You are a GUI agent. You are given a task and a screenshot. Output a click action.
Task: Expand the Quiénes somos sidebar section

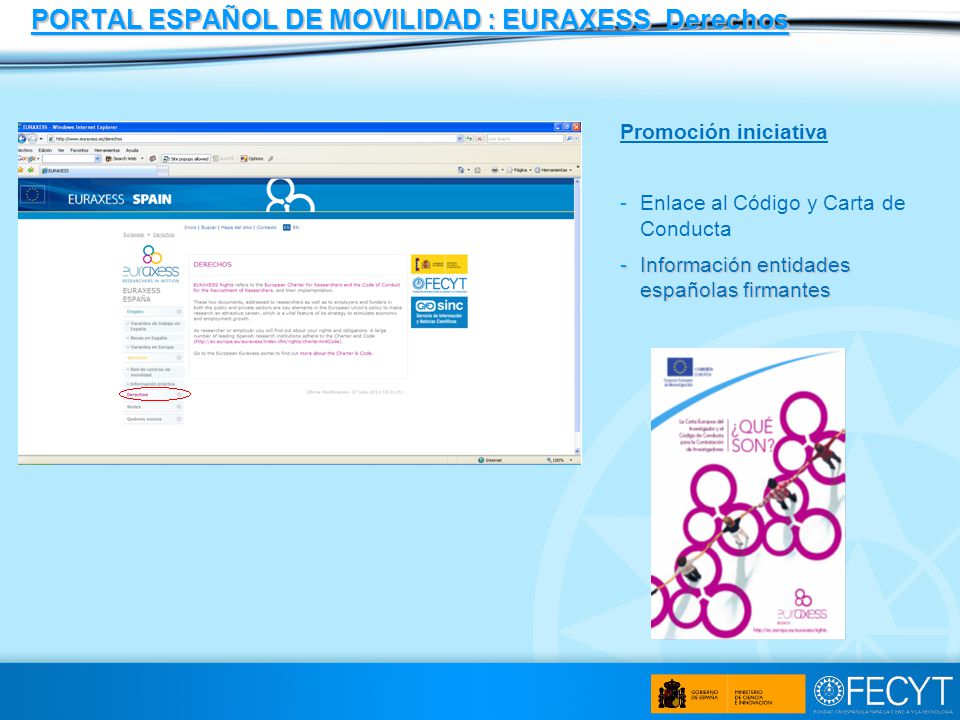tap(153, 419)
